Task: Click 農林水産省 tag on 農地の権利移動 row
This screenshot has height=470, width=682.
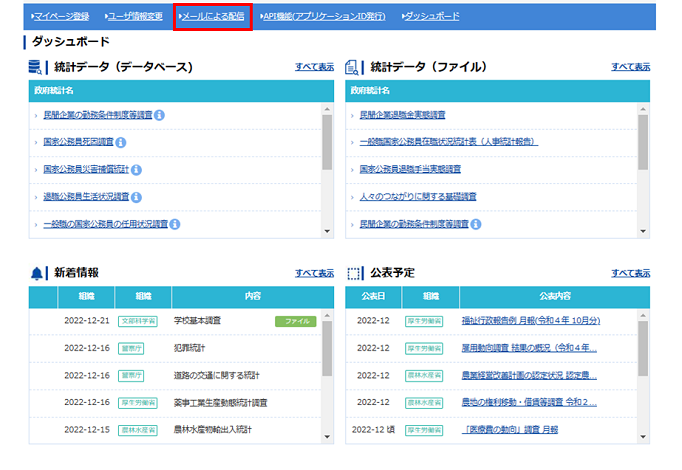Action: click(424, 403)
